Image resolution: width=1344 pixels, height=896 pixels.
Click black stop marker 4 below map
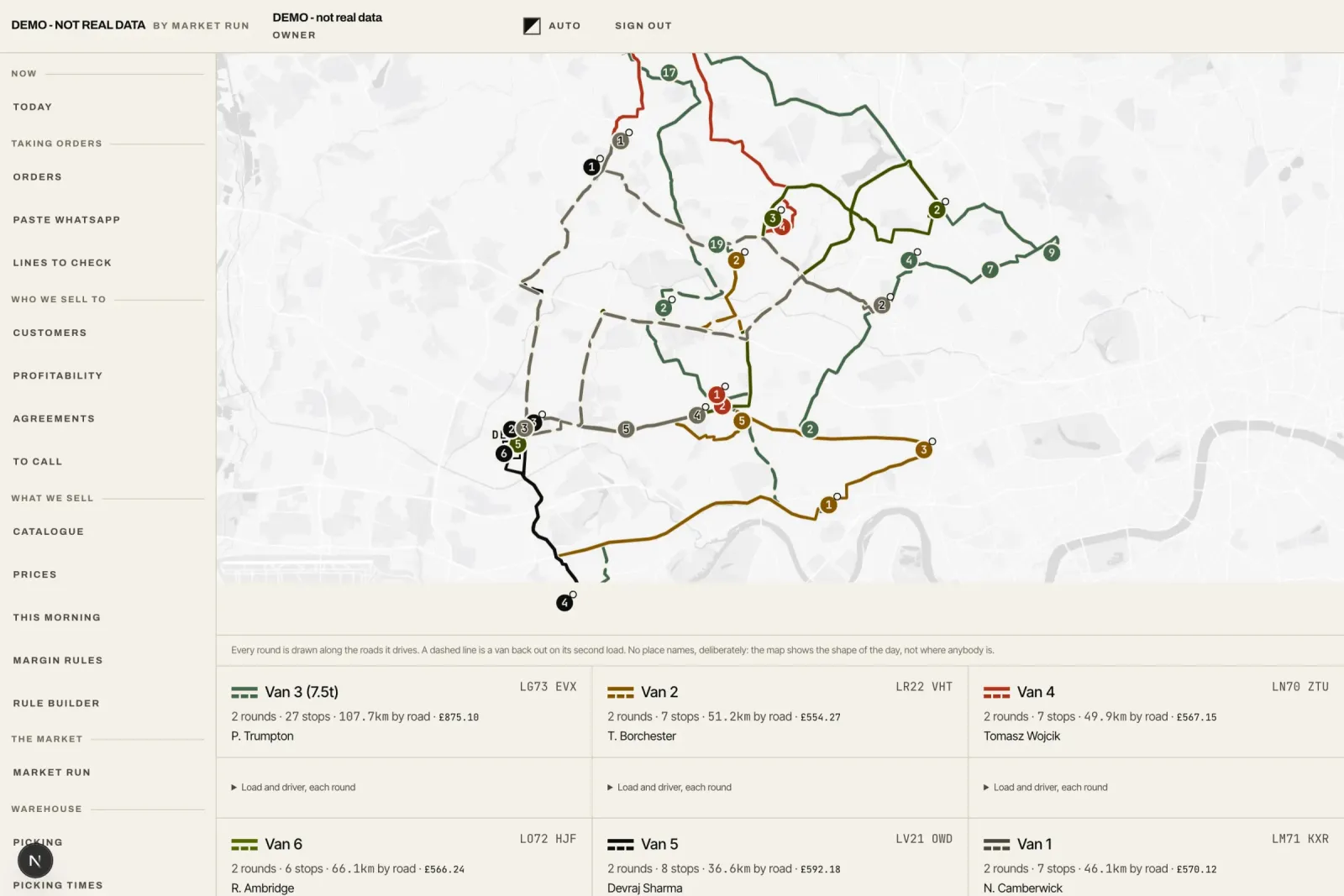(x=564, y=603)
